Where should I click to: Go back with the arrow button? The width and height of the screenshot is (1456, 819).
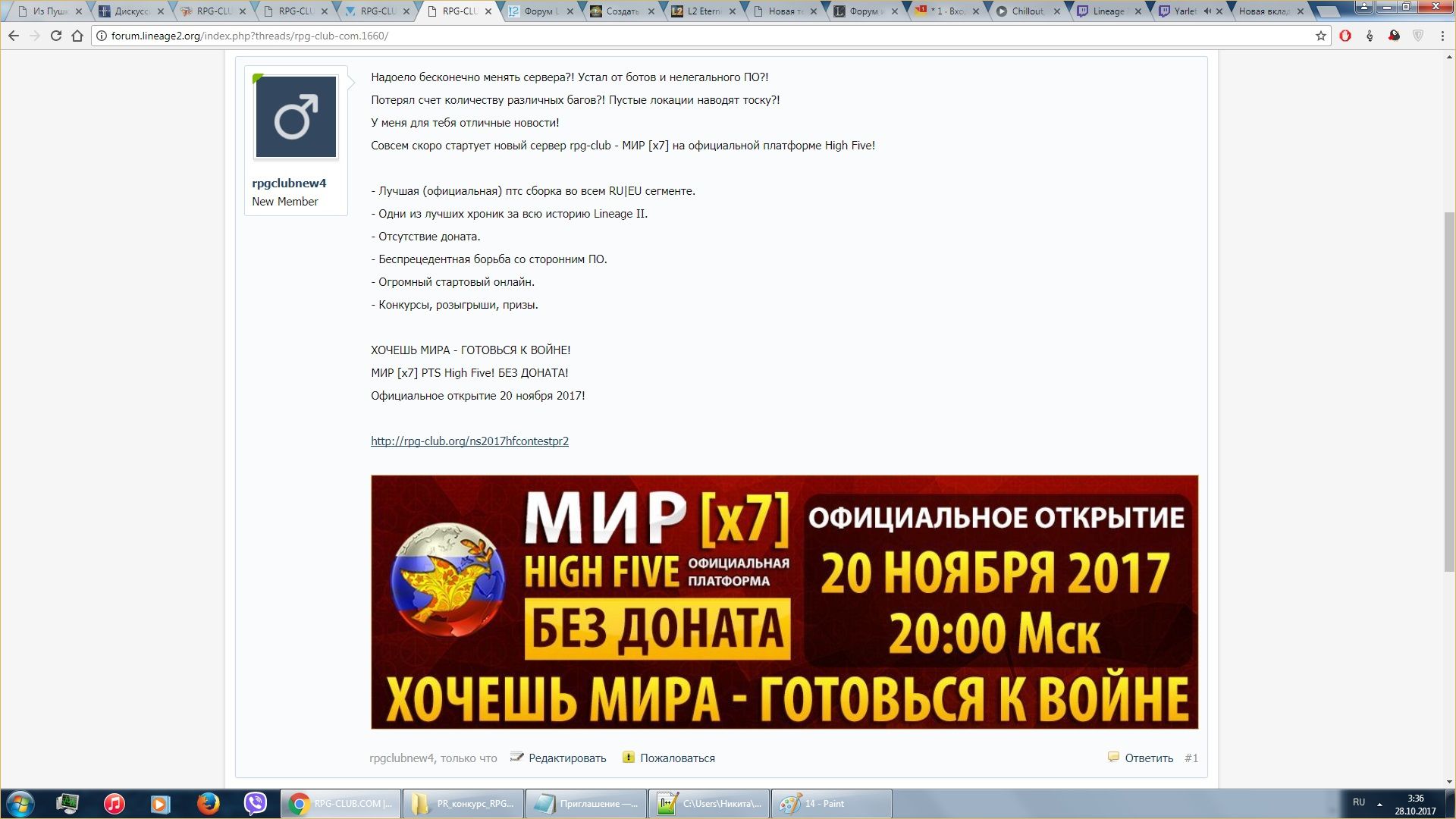tap(14, 36)
